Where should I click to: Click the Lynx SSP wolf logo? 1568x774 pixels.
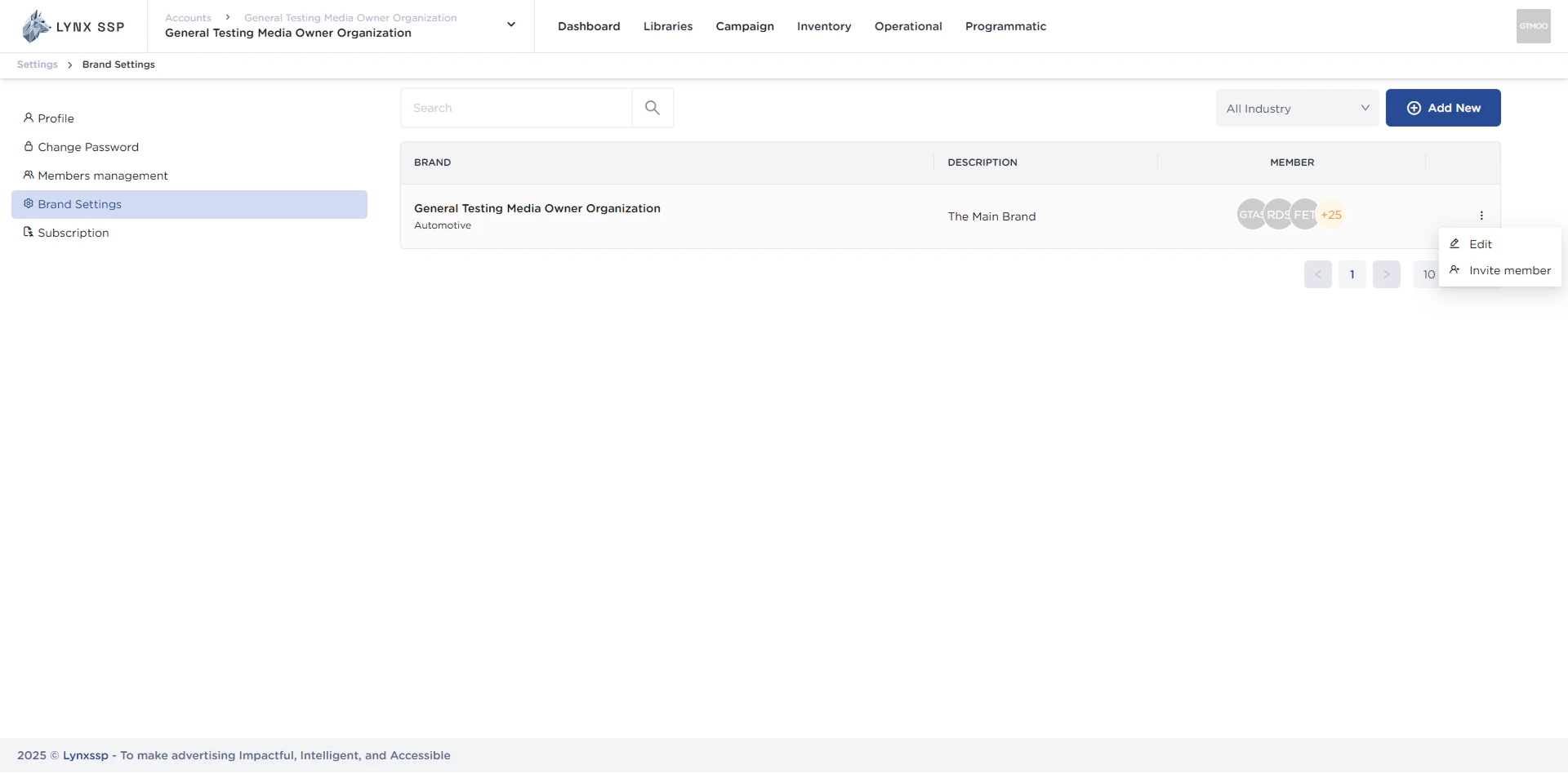(35, 25)
